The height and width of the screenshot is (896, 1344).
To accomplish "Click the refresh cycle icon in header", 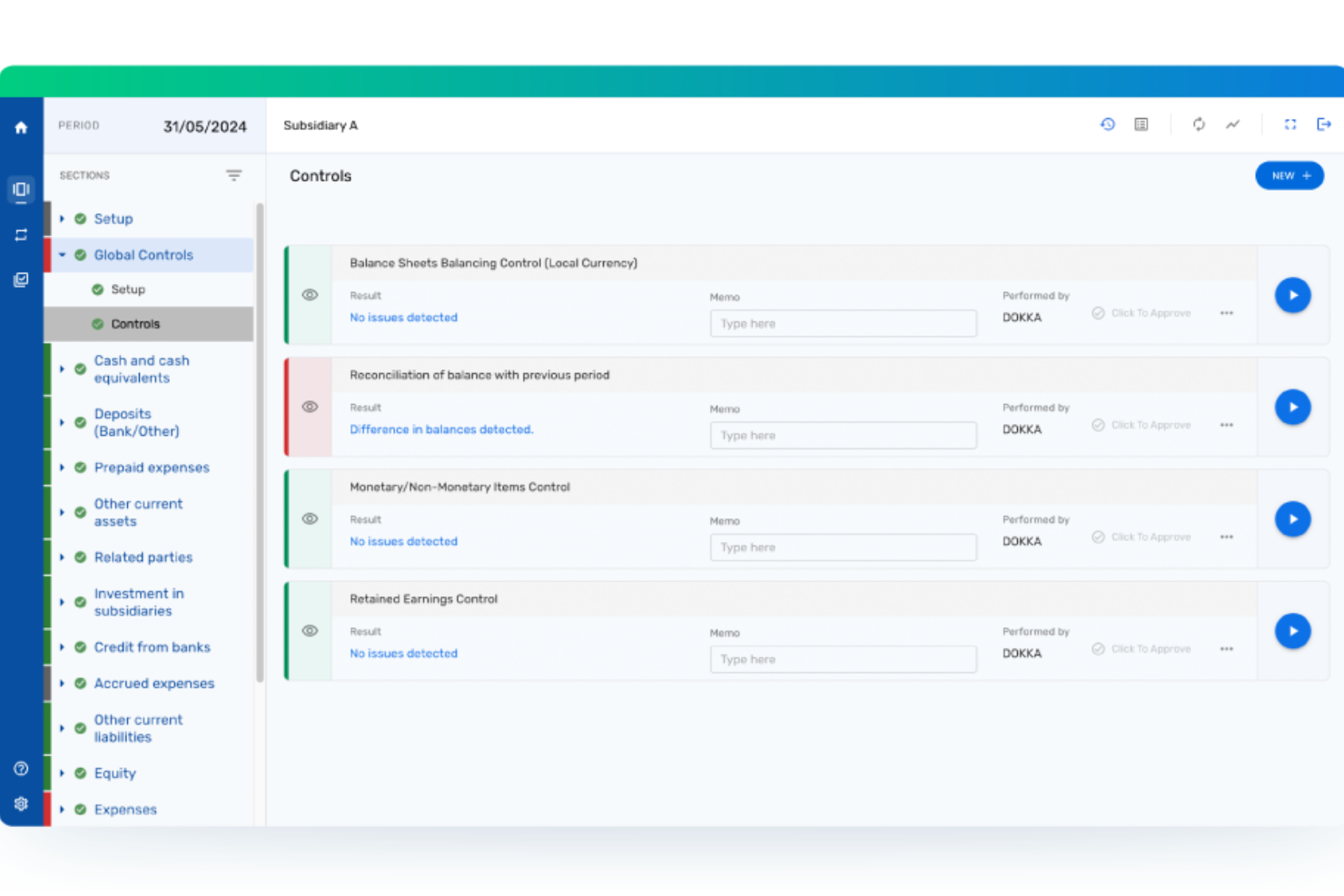I will click(1200, 123).
